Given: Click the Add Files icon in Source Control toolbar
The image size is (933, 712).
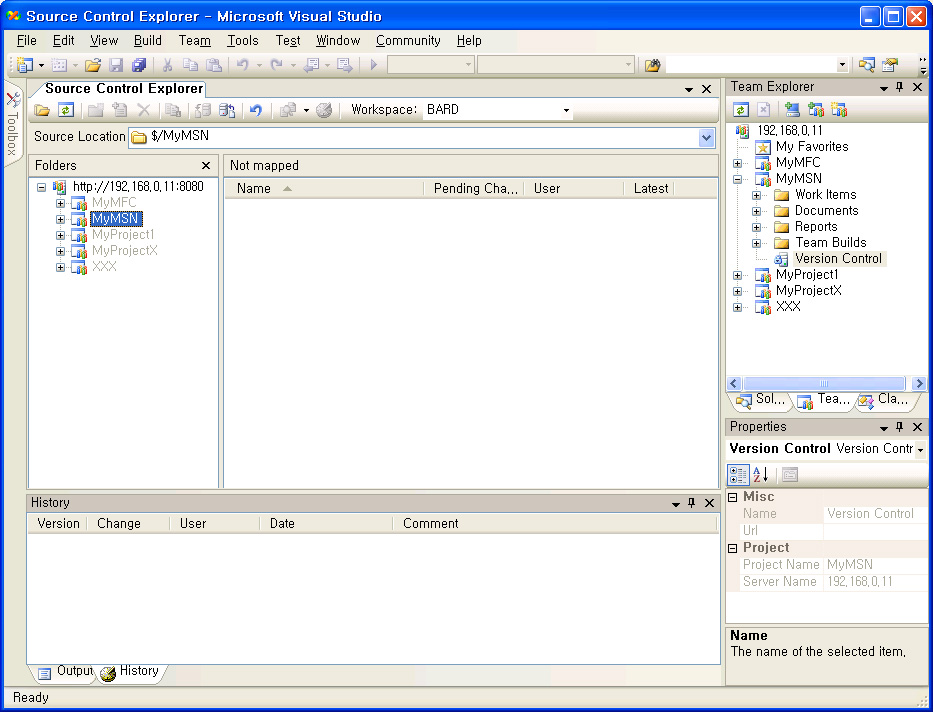Looking at the screenshot, I should tap(120, 110).
